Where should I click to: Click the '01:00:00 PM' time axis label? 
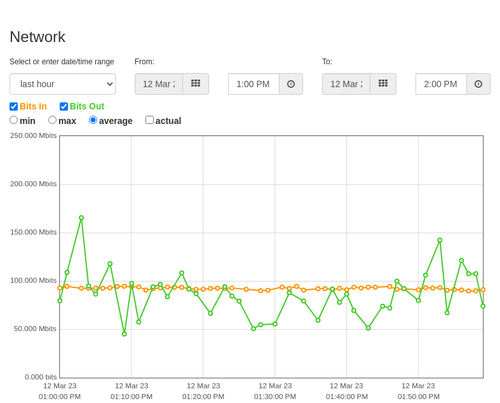tap(60, 397)
